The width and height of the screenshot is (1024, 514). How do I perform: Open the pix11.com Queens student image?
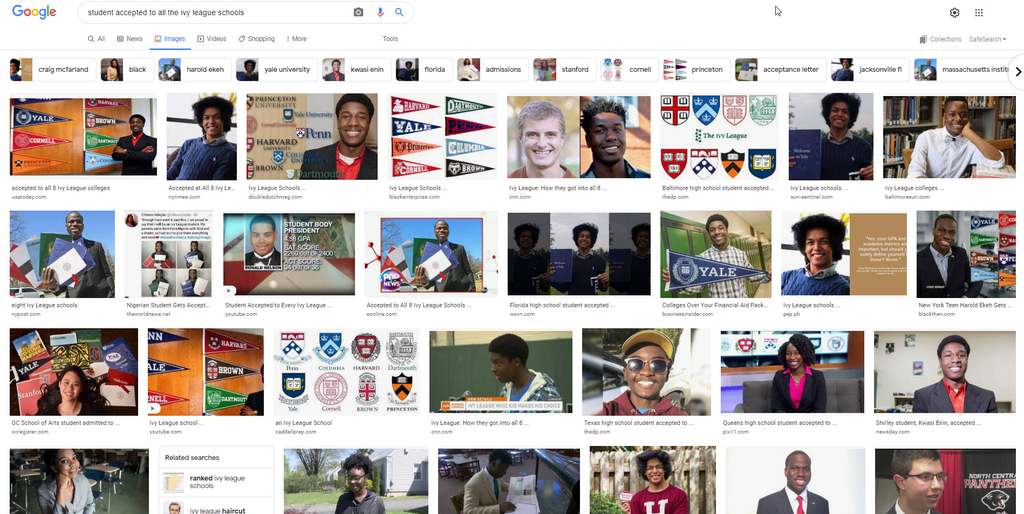pos(792,372)
